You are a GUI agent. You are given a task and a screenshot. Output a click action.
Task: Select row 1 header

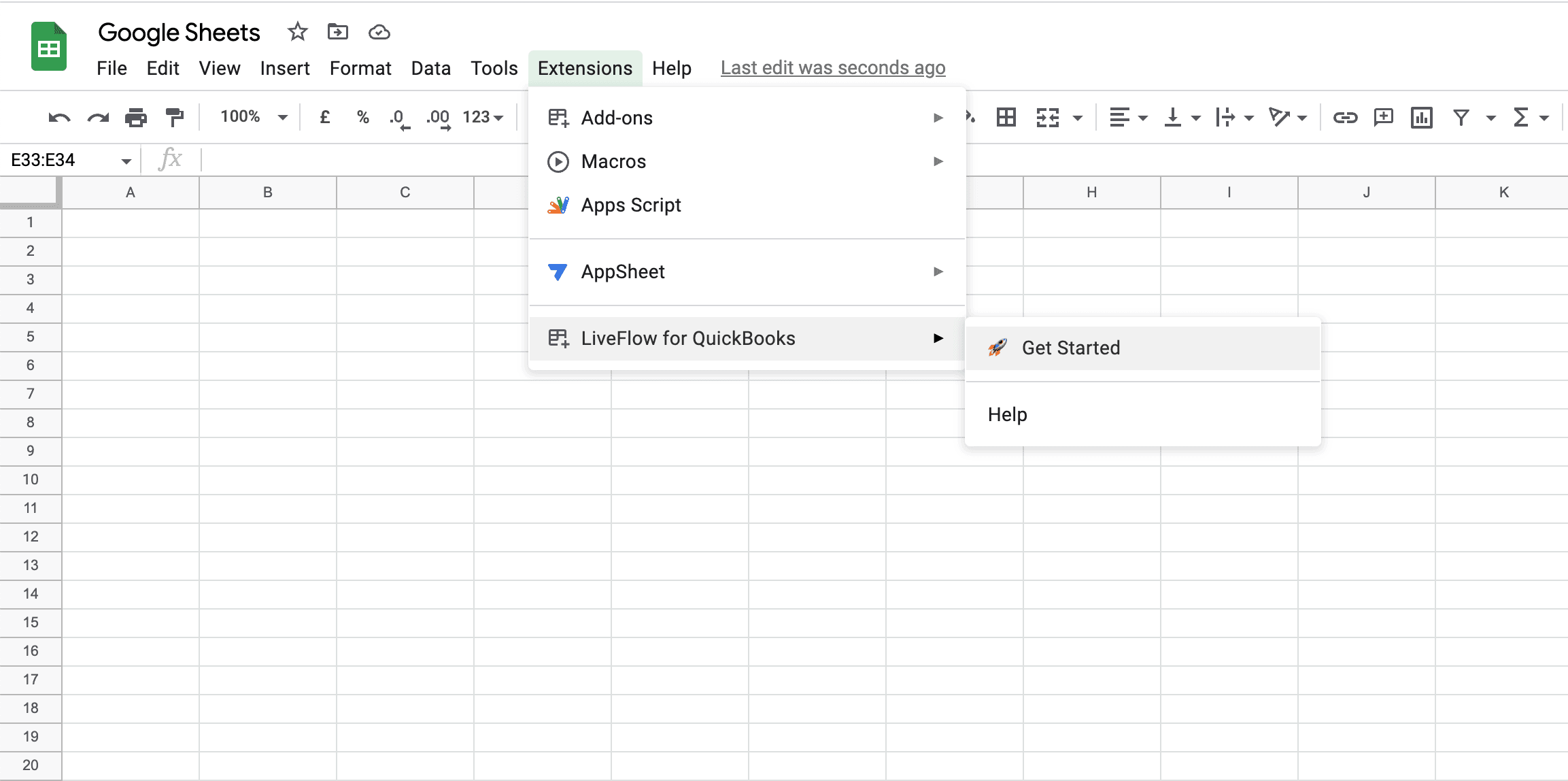point(31,222)
